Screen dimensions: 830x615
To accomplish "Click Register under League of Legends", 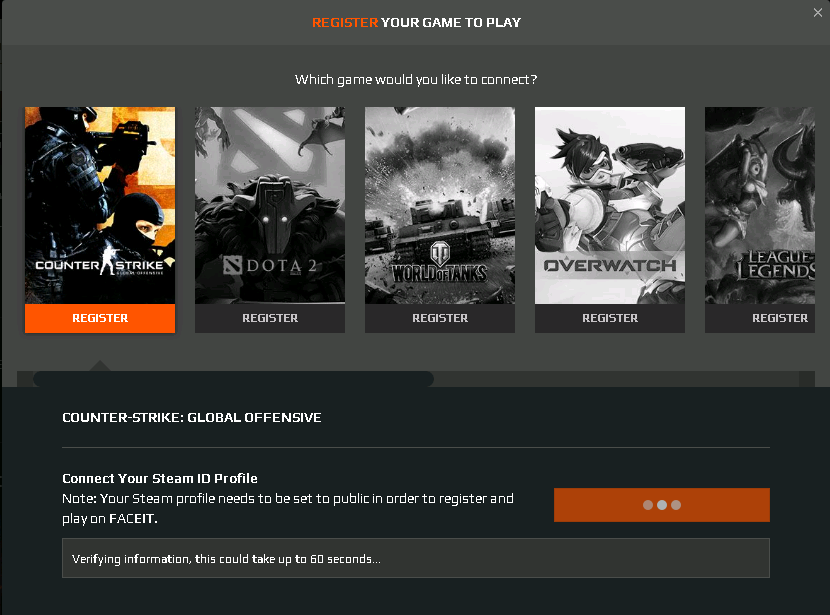I will (x=760, y=318).
